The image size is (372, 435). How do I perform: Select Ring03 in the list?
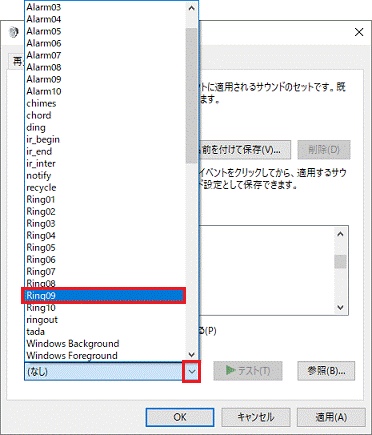coord(105,223)
